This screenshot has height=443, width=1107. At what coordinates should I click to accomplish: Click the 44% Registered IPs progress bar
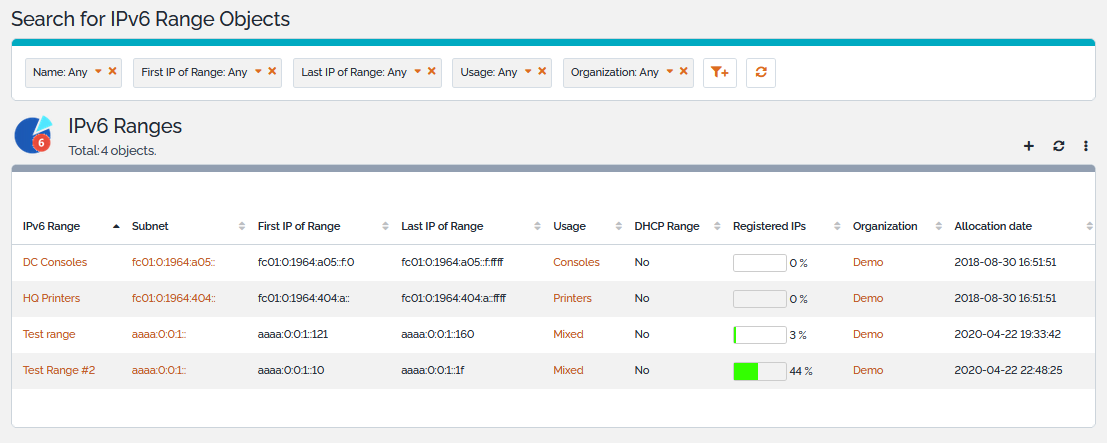(x=759, y=371)
